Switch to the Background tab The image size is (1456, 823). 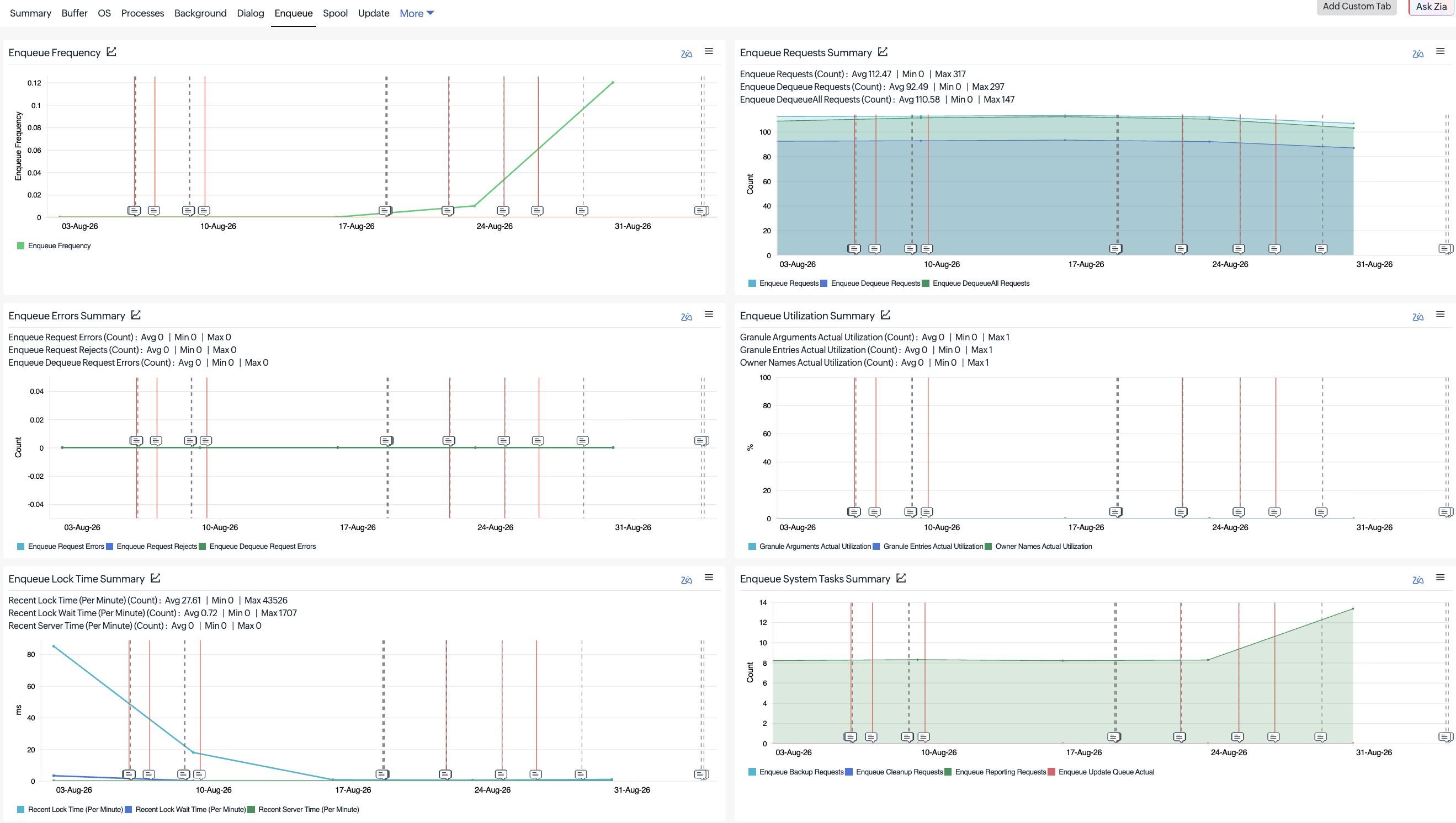pos(200,13)
